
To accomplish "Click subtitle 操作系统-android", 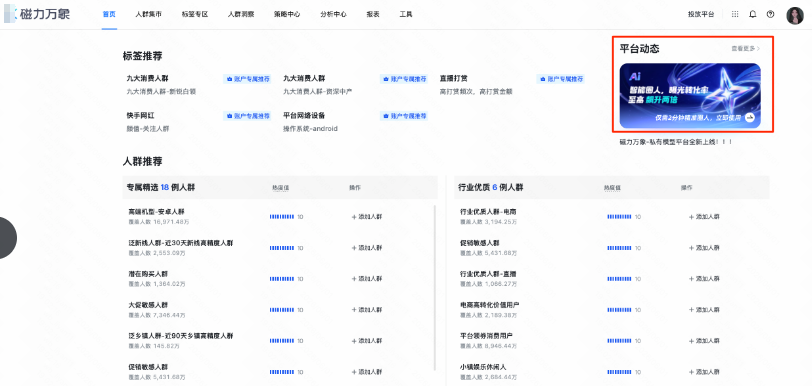I will coord(310,128).
